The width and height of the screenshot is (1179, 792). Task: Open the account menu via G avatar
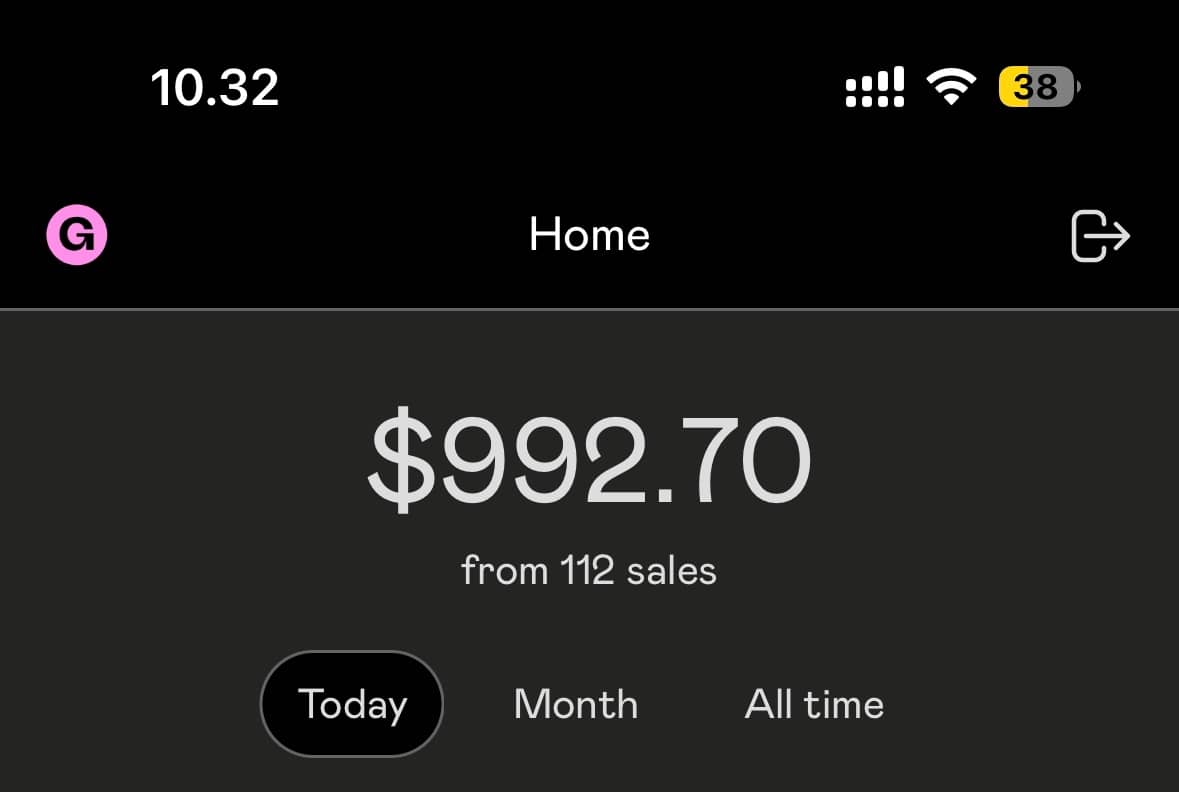coord(77,235)
